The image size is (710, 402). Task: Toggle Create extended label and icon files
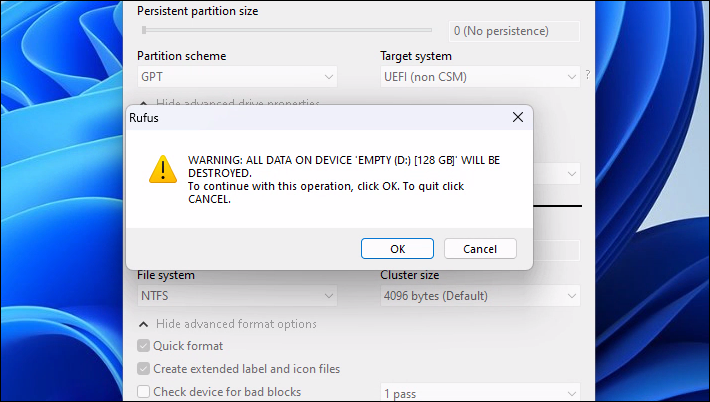(143, 368)
